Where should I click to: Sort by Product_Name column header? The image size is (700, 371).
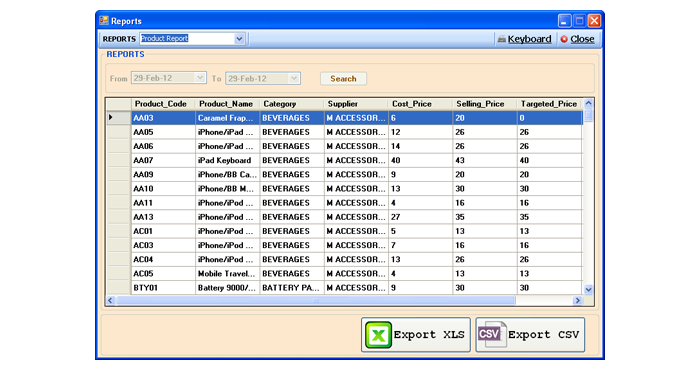(x=228, y=104)
